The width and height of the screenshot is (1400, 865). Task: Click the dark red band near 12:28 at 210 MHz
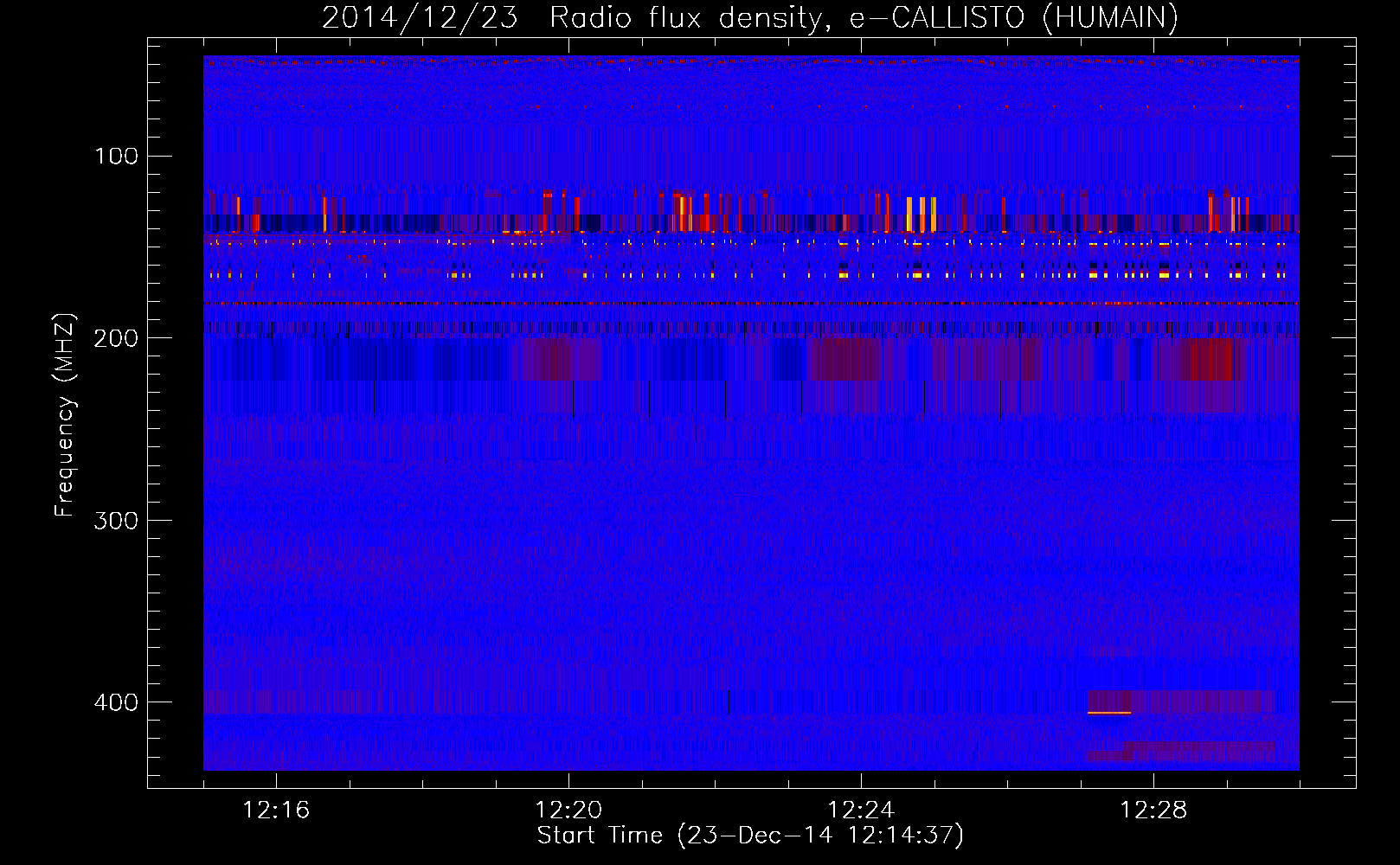click(1210, 360)
